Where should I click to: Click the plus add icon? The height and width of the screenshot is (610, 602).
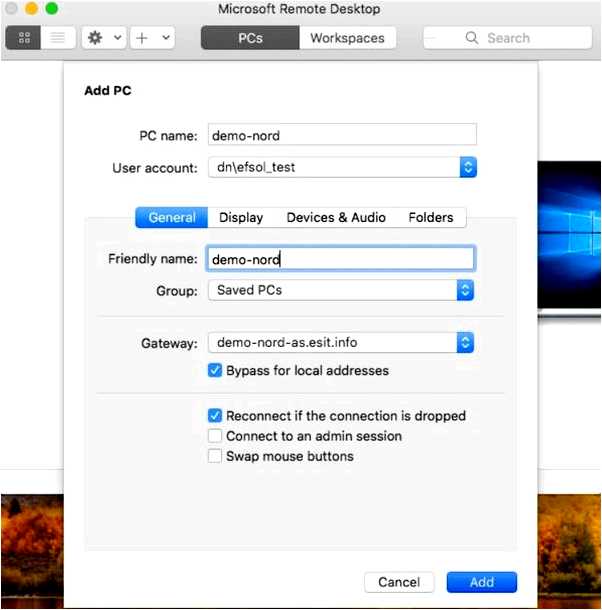point(142,38)
